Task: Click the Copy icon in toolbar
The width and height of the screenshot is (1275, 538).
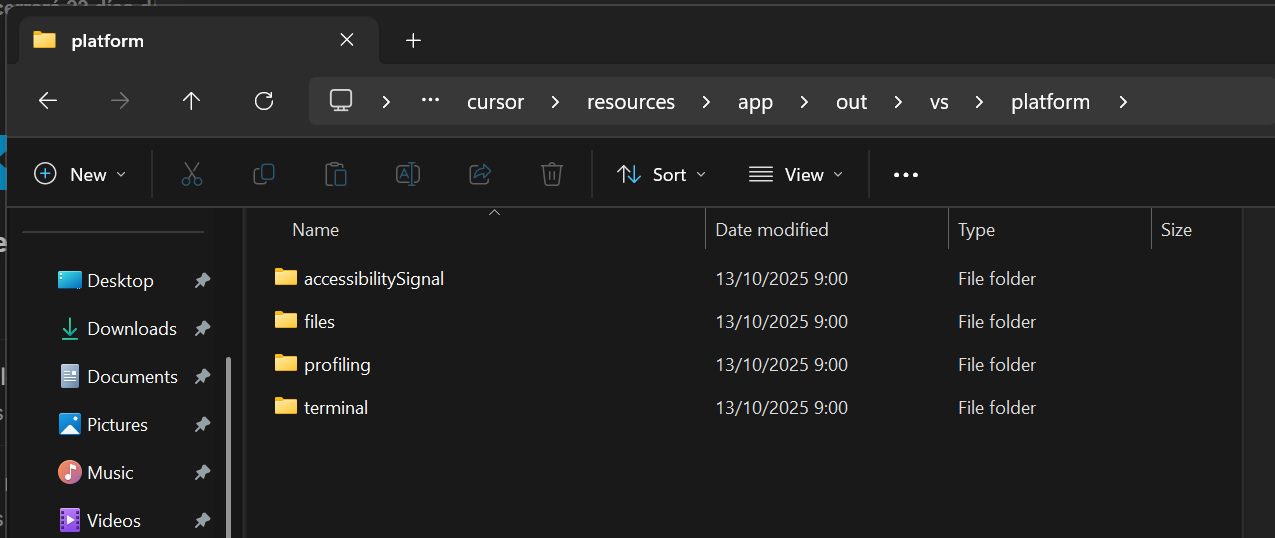Action: 264,174
